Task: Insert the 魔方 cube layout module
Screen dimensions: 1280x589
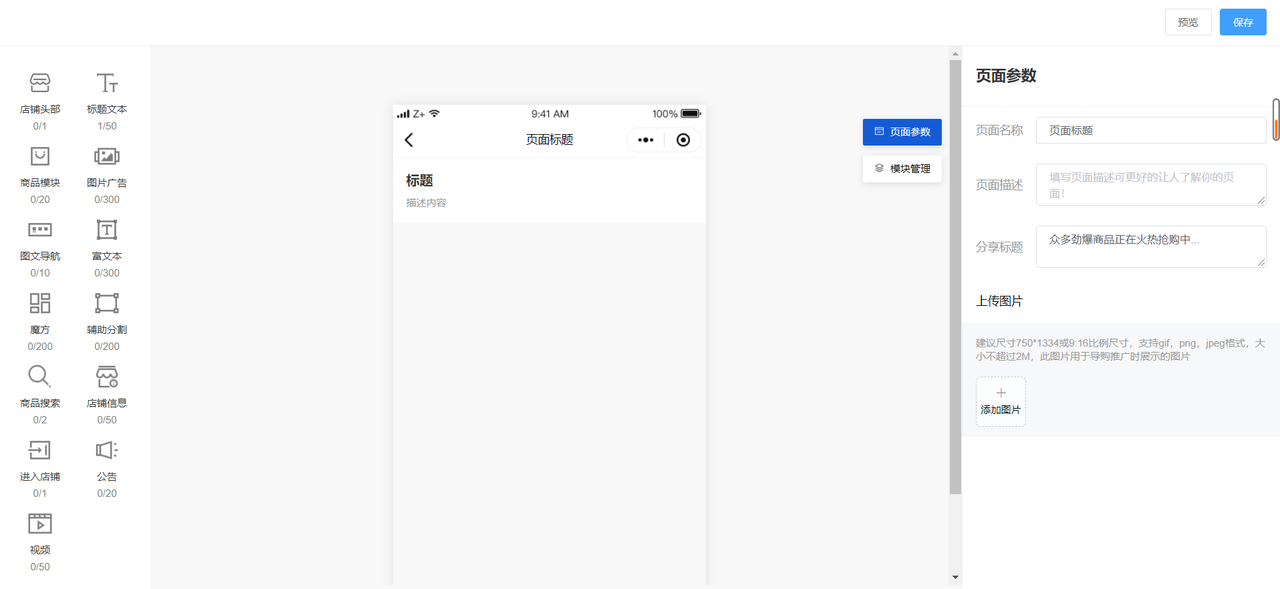Action: (40, 321)
